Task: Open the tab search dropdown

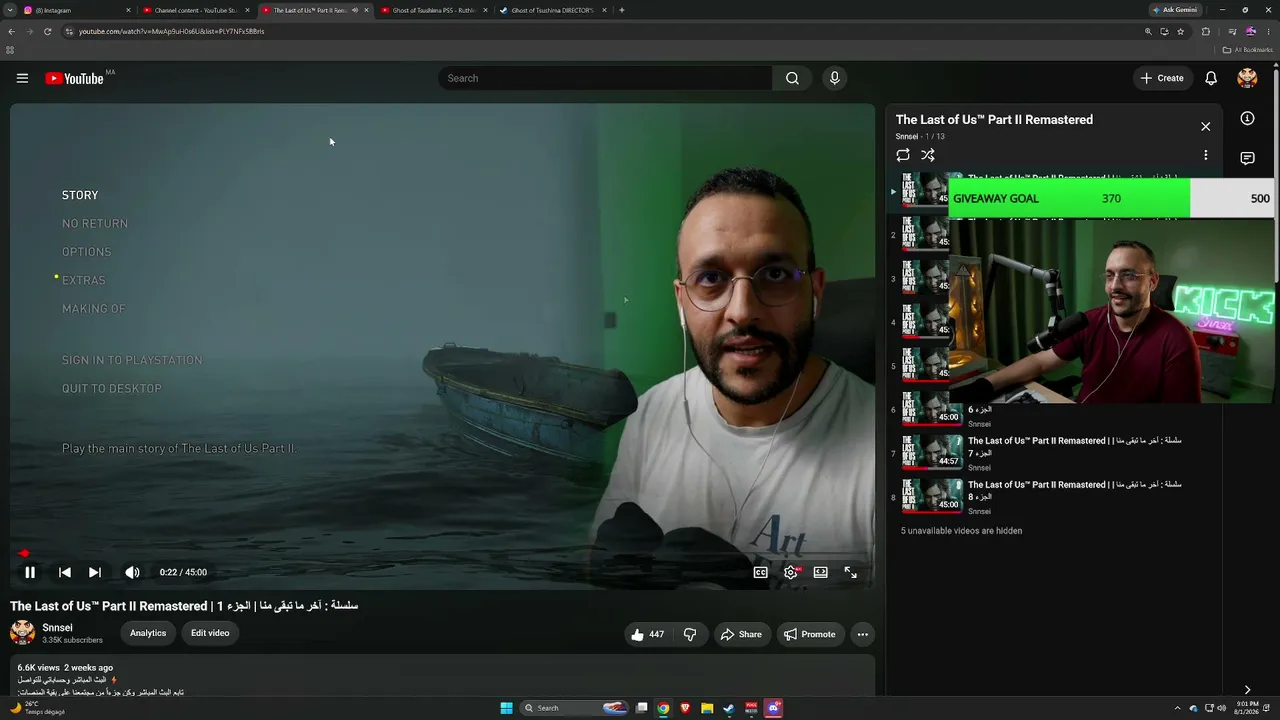Action: (x=9, y=10)
